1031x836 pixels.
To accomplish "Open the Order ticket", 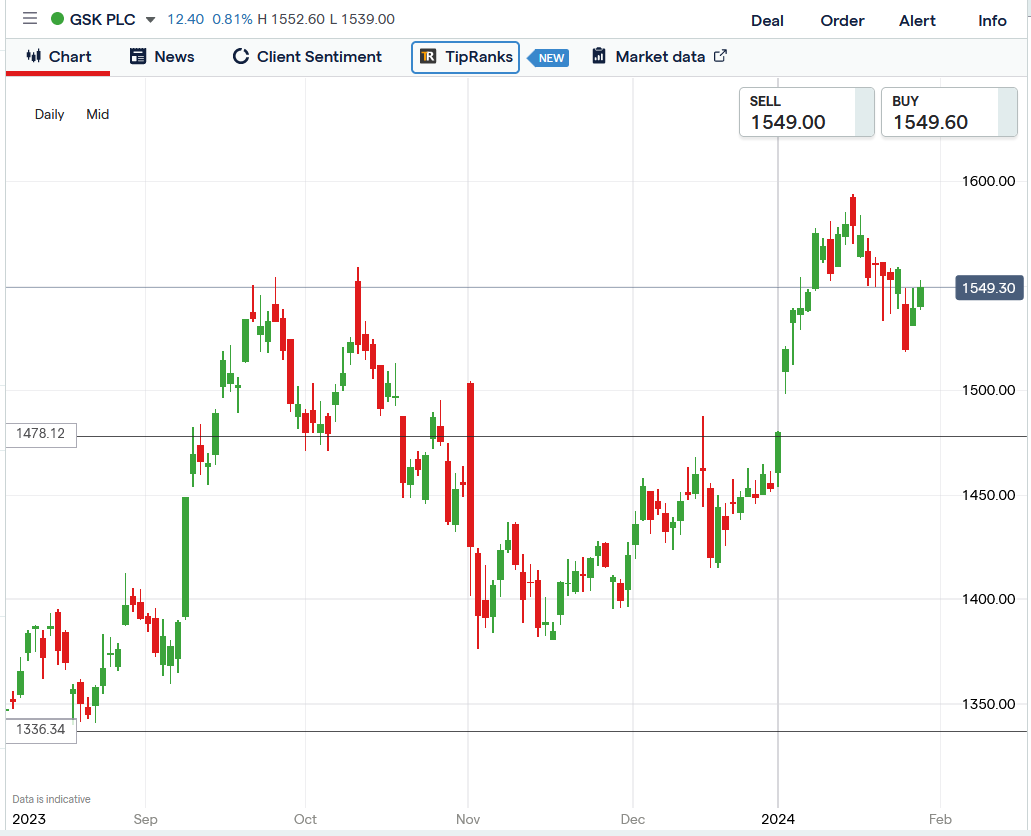I will pos(842,20).
